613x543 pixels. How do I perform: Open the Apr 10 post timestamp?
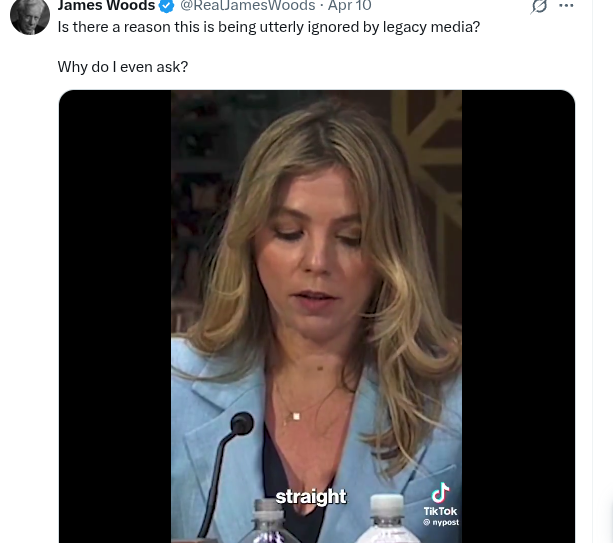349,6
